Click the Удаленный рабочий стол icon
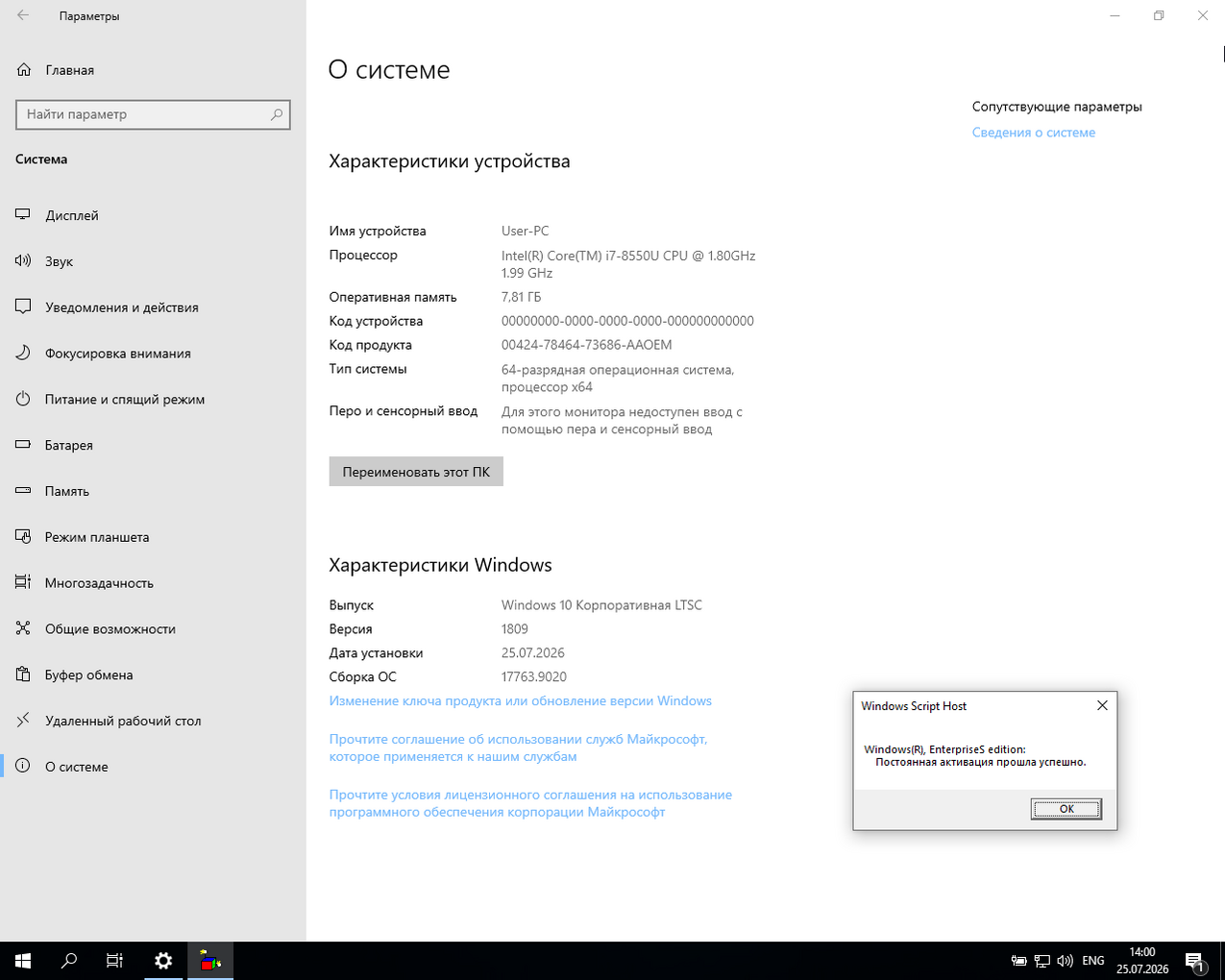1225x980 pixels. coord(23,721)
